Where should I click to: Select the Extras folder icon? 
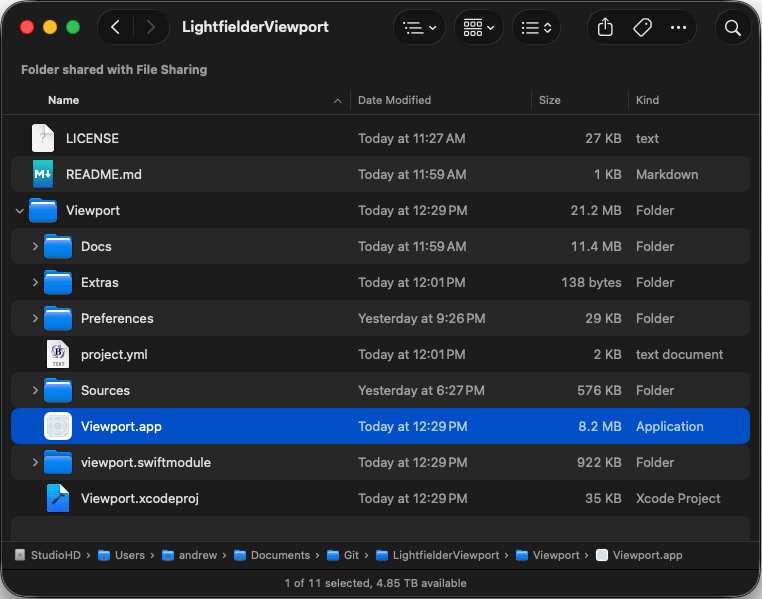[58, 282]
